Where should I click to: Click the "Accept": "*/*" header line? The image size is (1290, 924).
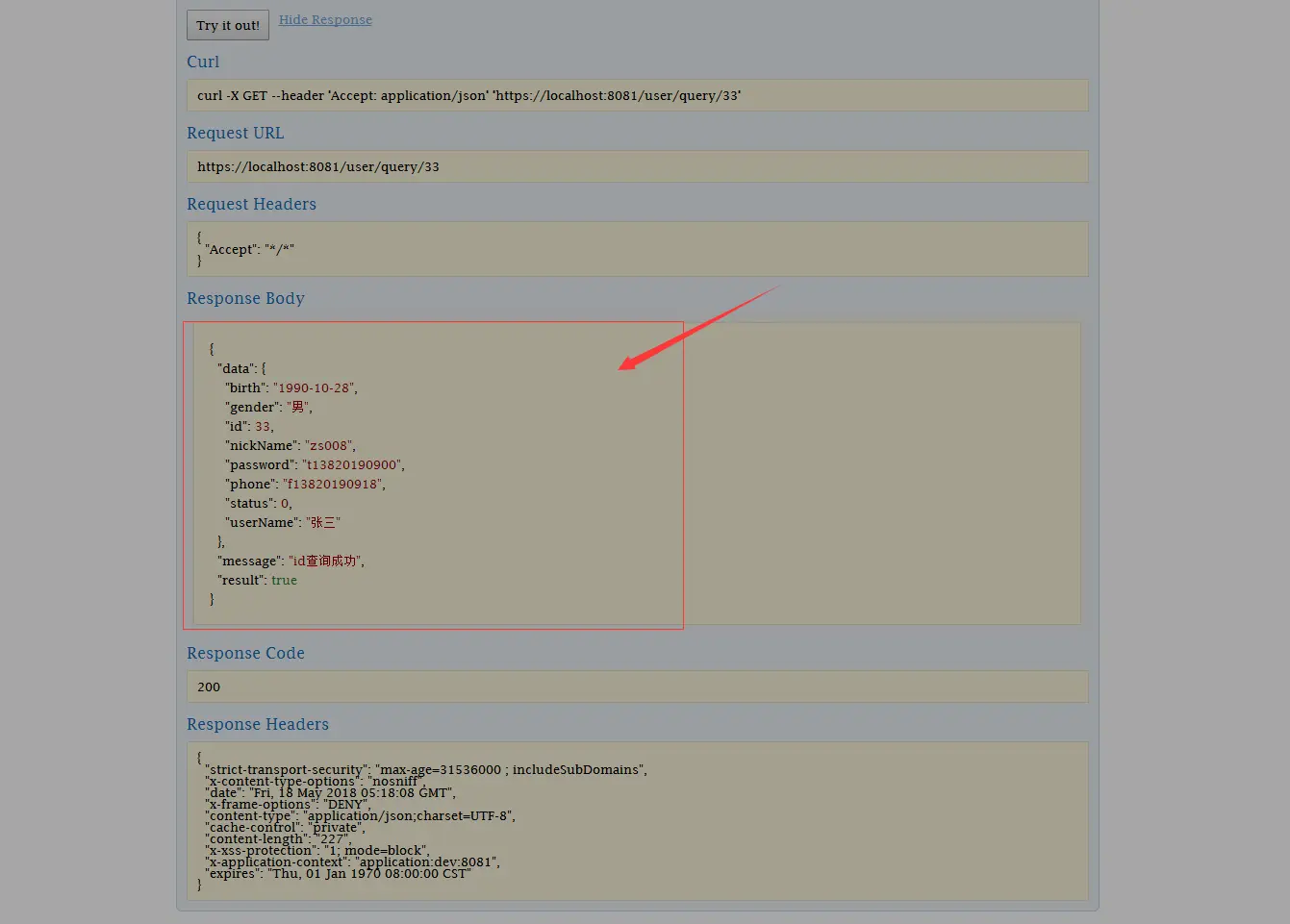(249, 249)
